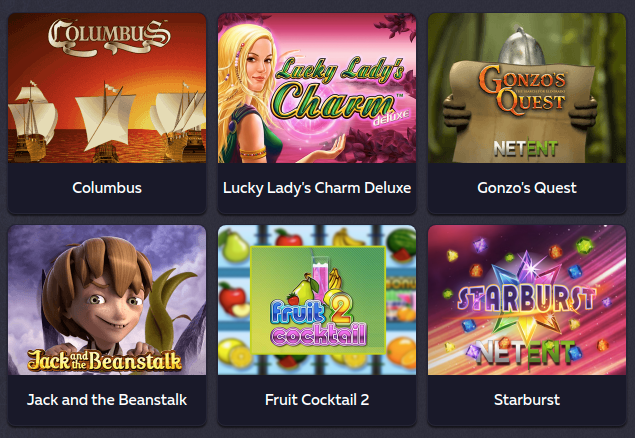The height and width of the screenshot is (438, 635).
Task: Select the Jack and the Beanstalk thumbnail
Action: [107, 300]
